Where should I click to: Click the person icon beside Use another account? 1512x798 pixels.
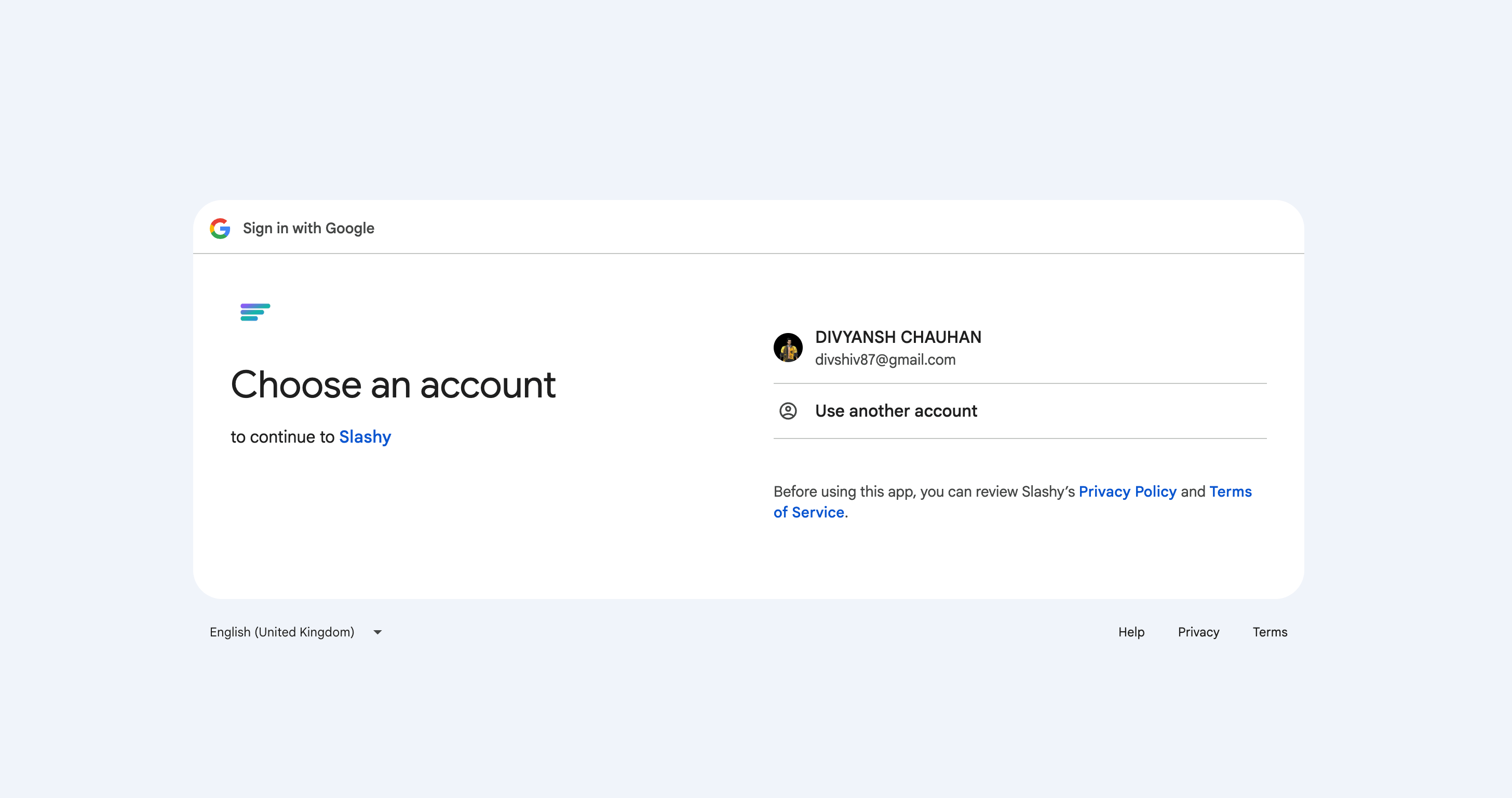pyautogui.click(x=788, y=411)
